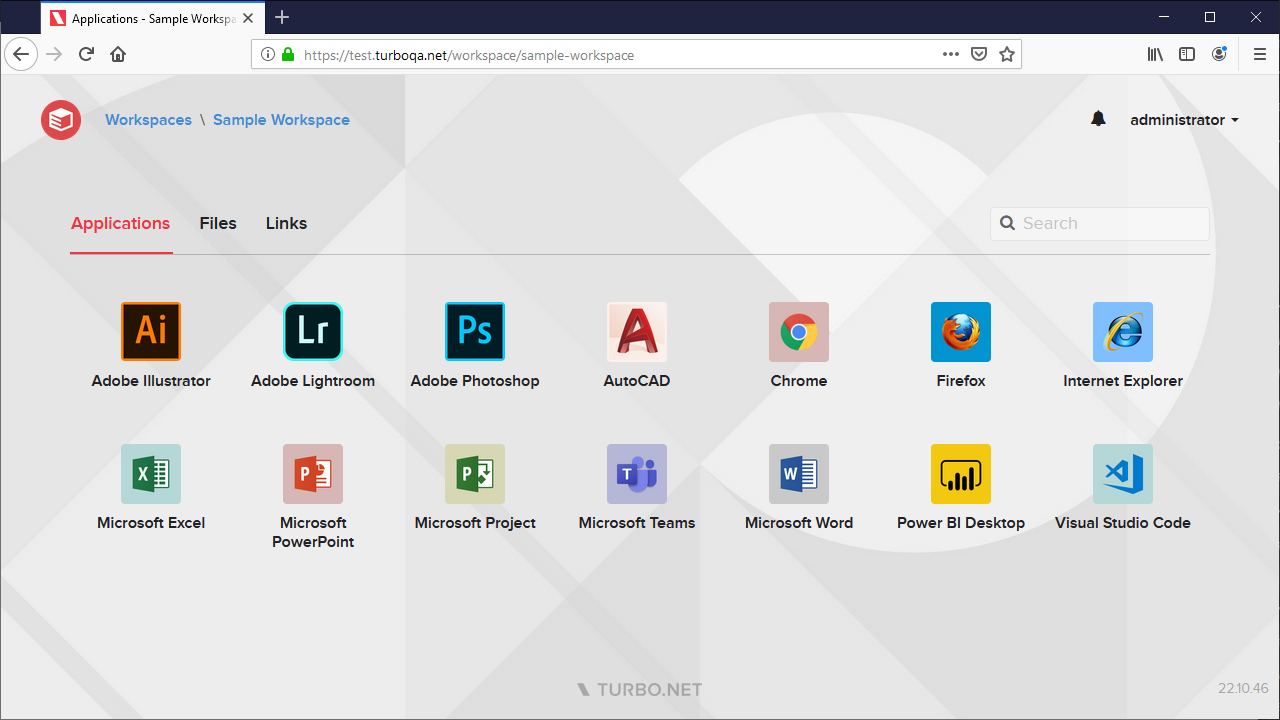
Task: Open a new browser tab
Action: [x=282, y=17]
